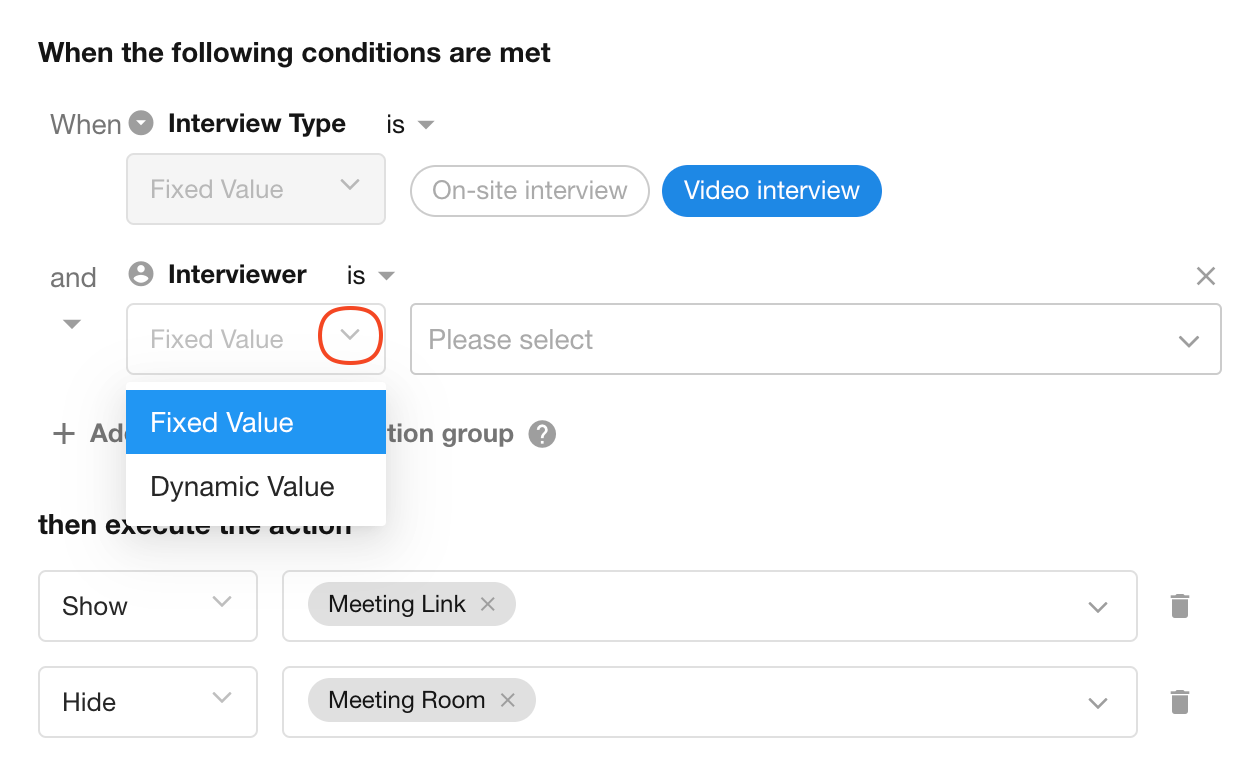Remove the Interviewer condition row

tap(1206, 276)
